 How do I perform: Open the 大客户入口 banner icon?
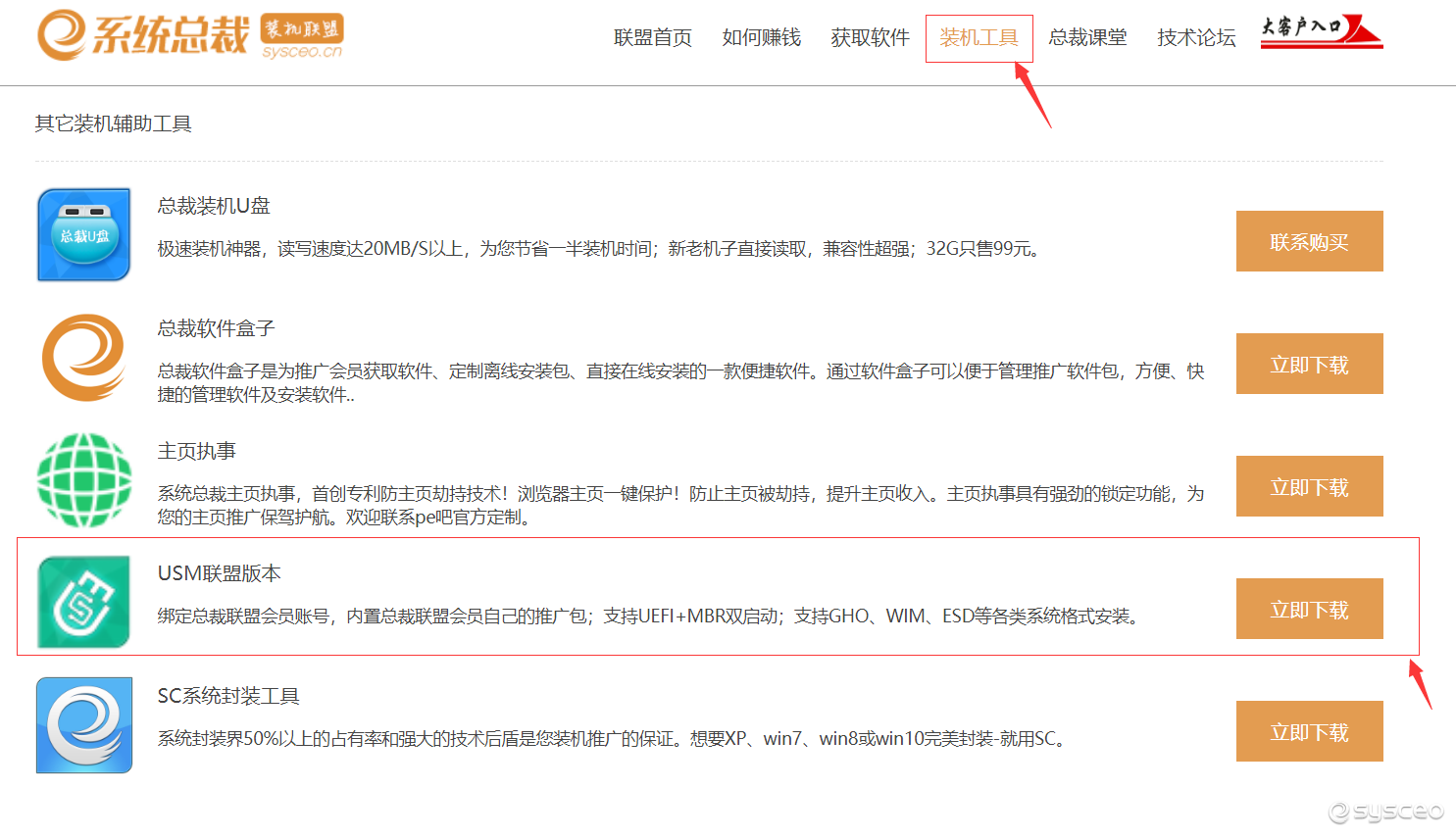tap(1321, 31)
